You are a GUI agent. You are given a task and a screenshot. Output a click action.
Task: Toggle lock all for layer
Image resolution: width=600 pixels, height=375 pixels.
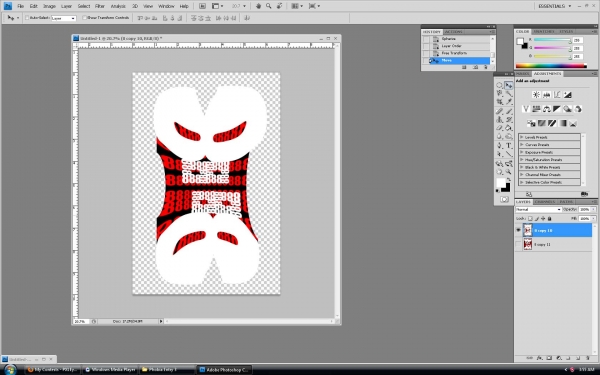point(549,218)
